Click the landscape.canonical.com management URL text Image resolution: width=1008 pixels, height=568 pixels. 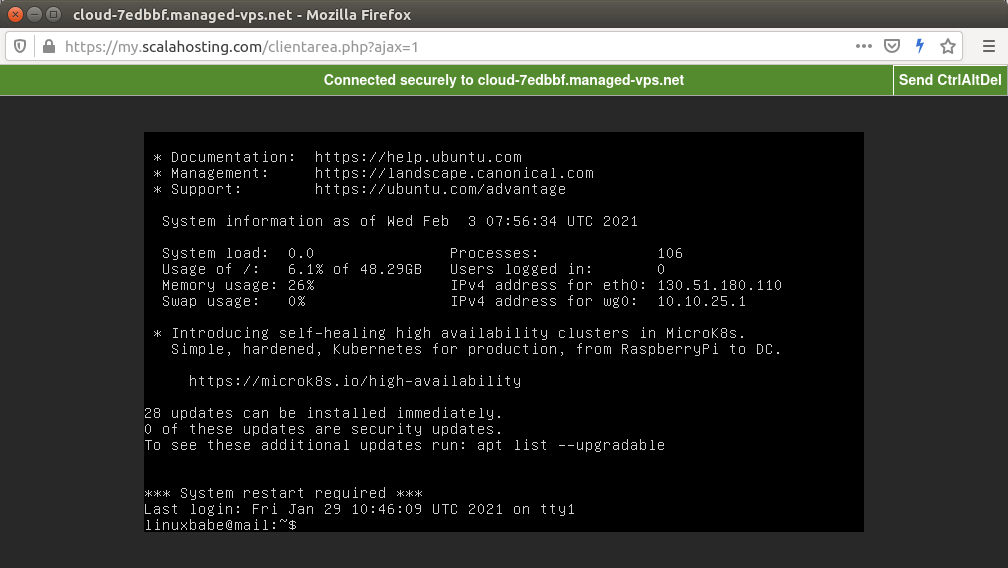coord(454,173)
